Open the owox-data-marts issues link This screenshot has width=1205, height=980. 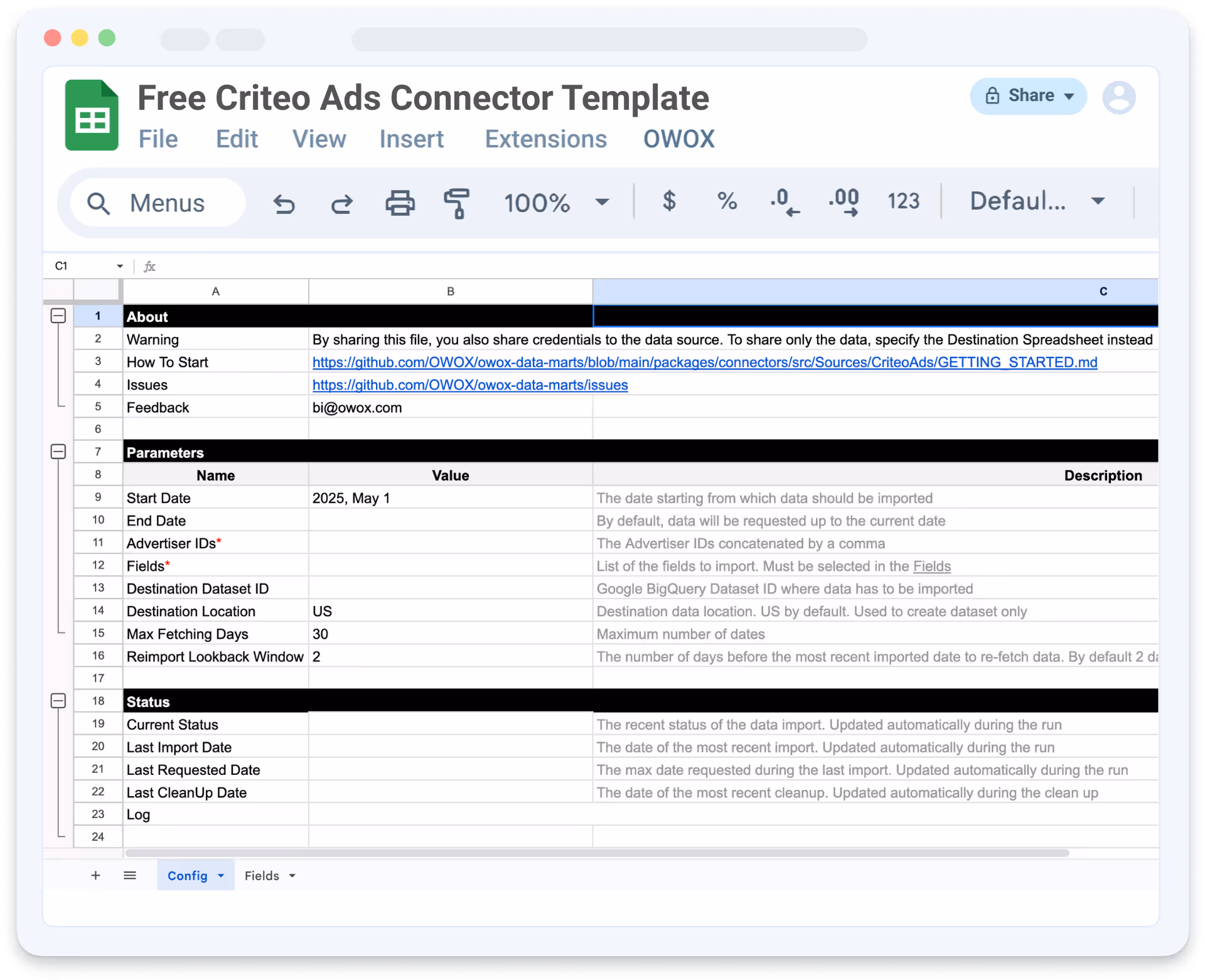click(470, 385)
